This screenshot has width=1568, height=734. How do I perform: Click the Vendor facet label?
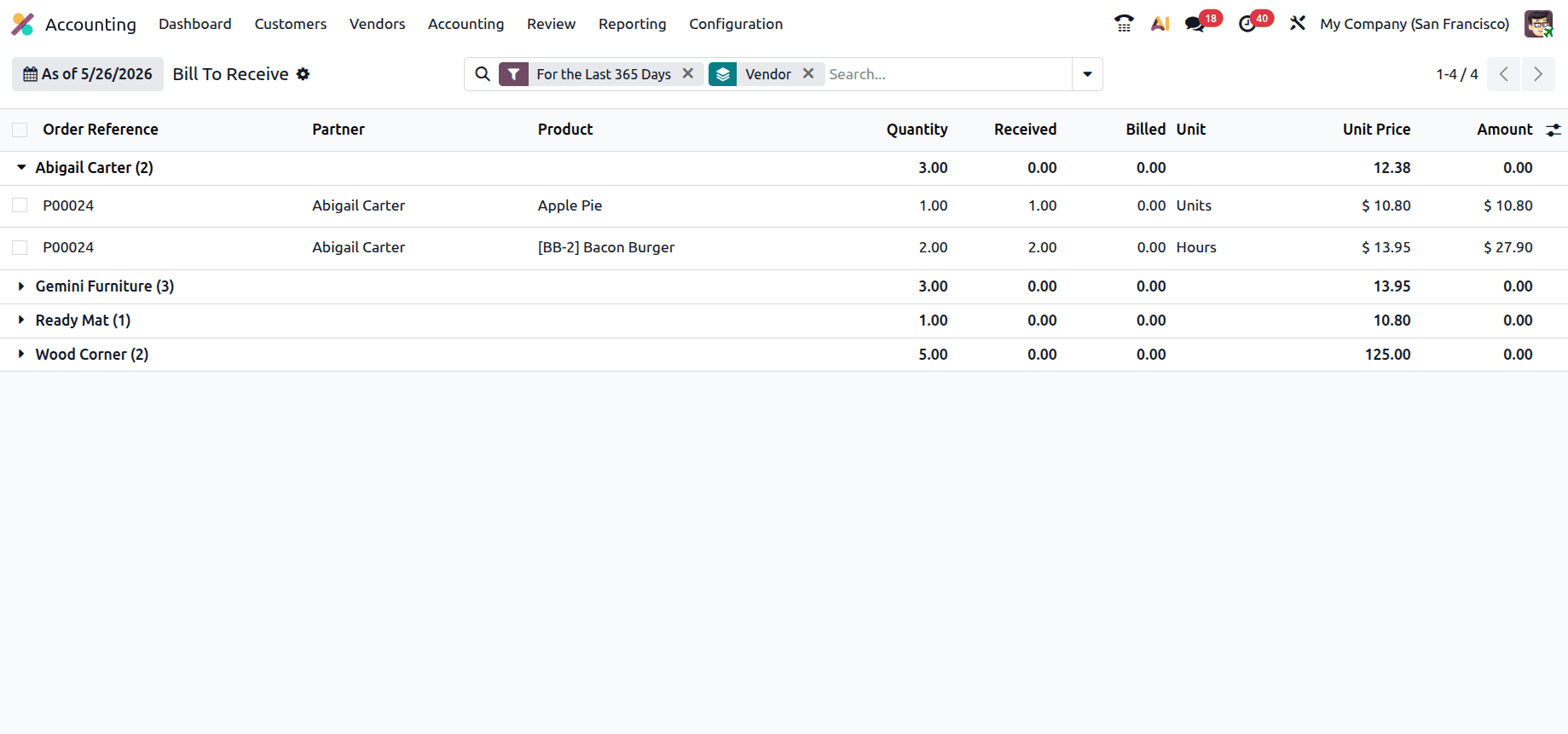(768, 74)
